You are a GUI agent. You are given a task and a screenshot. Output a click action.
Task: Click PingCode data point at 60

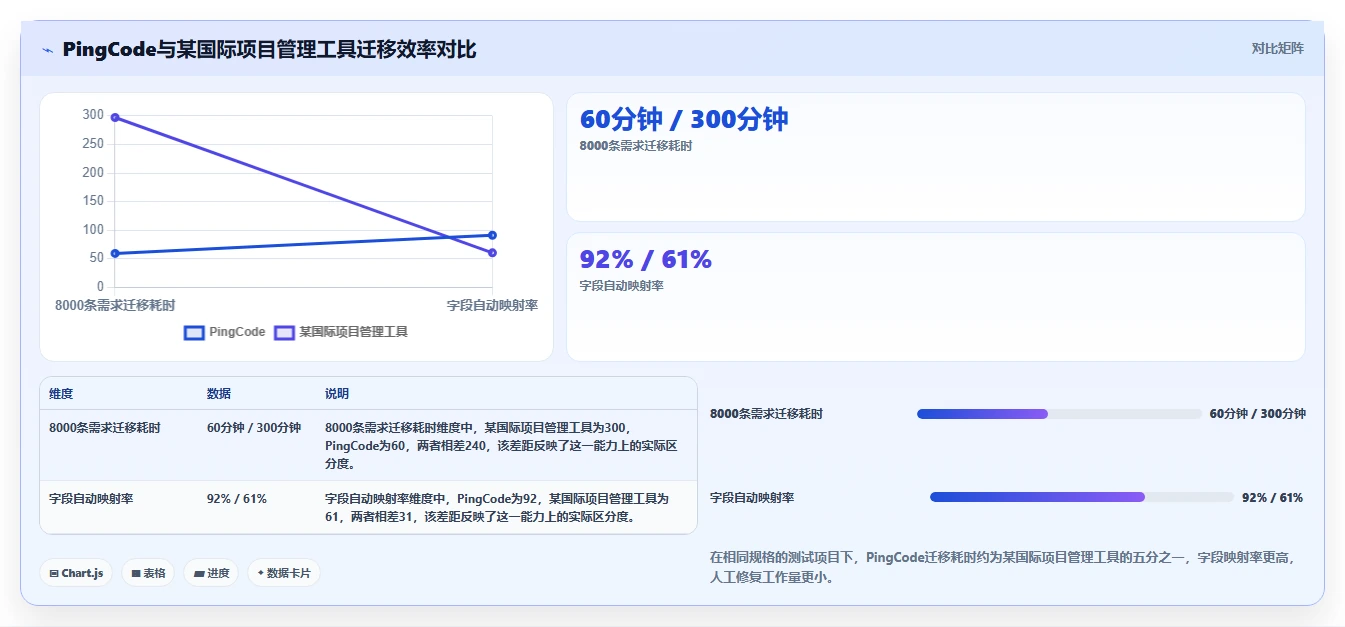[115, 253]
